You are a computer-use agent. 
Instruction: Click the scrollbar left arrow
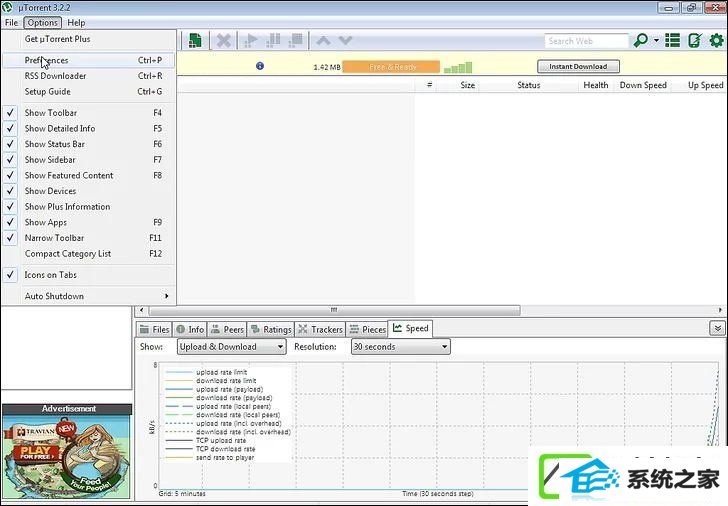[x=142, y=310]
